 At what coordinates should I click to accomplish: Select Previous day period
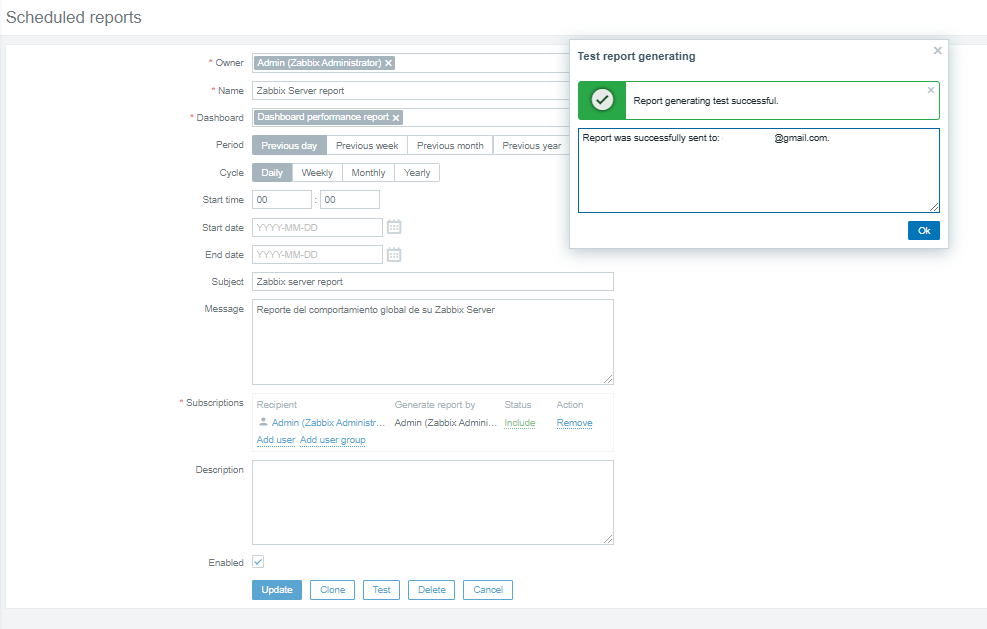tap(290, 145)
